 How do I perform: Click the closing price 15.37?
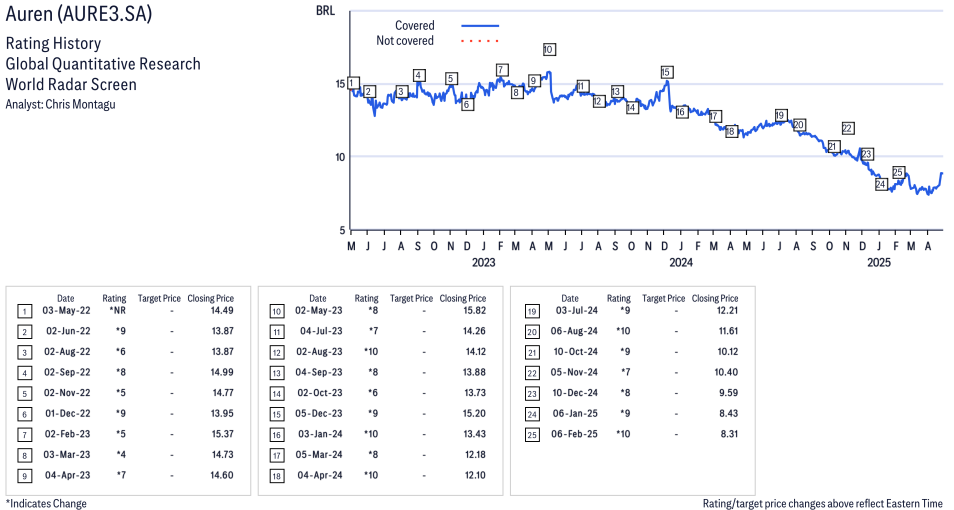223,434
